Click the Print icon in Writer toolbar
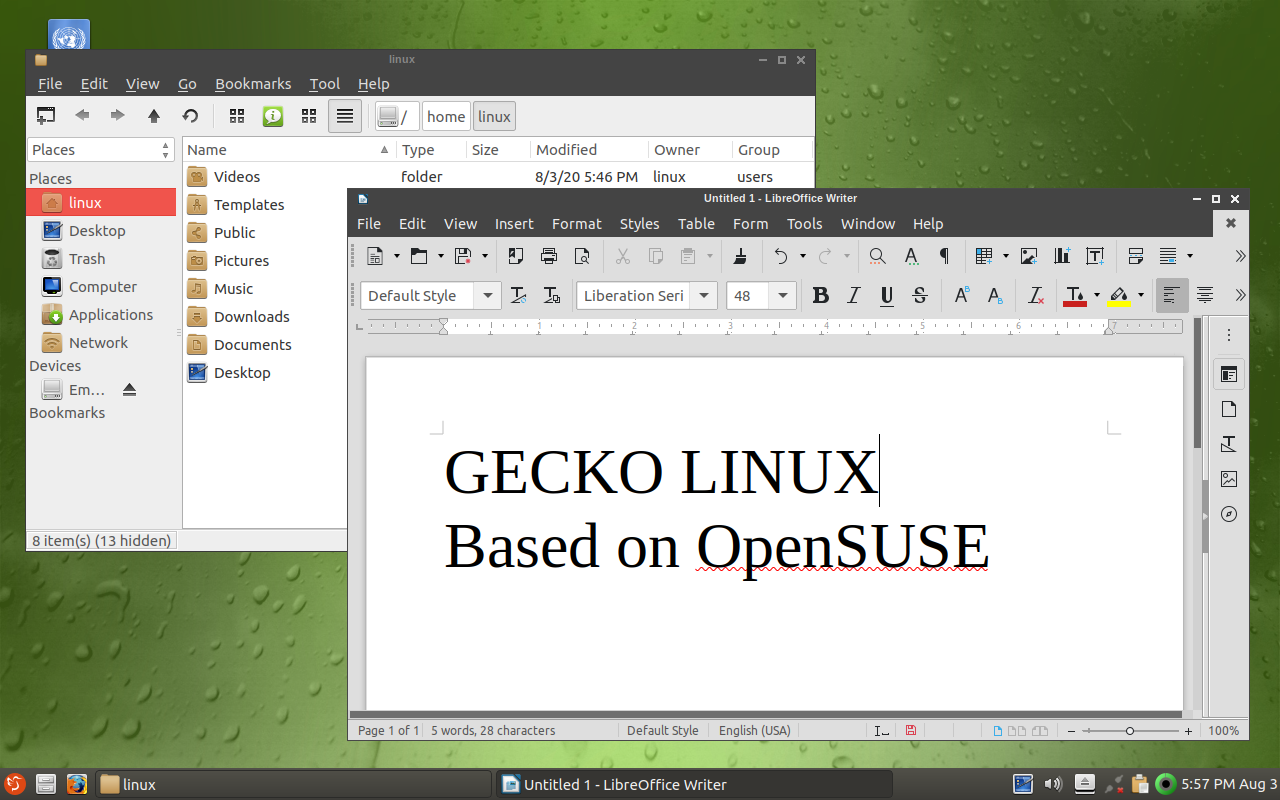The height and width of the screenshot is (800, 1280). (548, 256)
